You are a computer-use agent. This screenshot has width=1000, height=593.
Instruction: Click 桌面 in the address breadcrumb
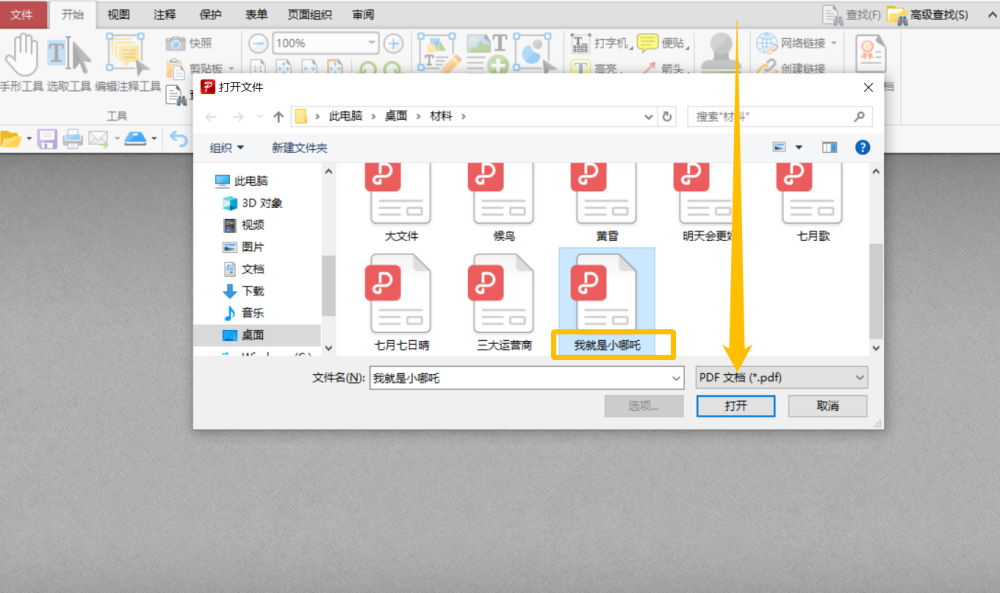coord(396,116)
